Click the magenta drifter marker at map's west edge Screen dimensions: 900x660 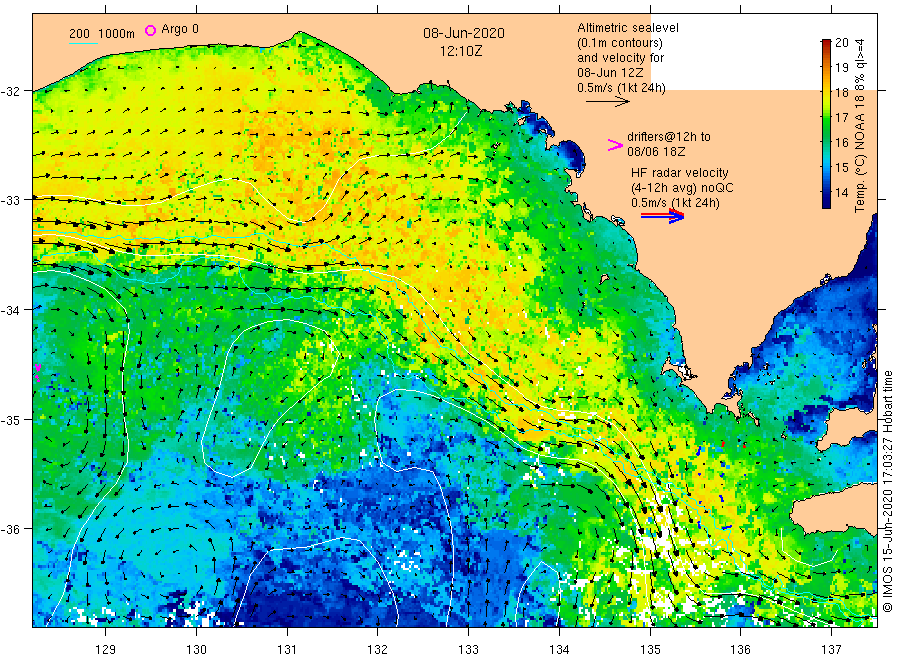(x=37, y=372)
